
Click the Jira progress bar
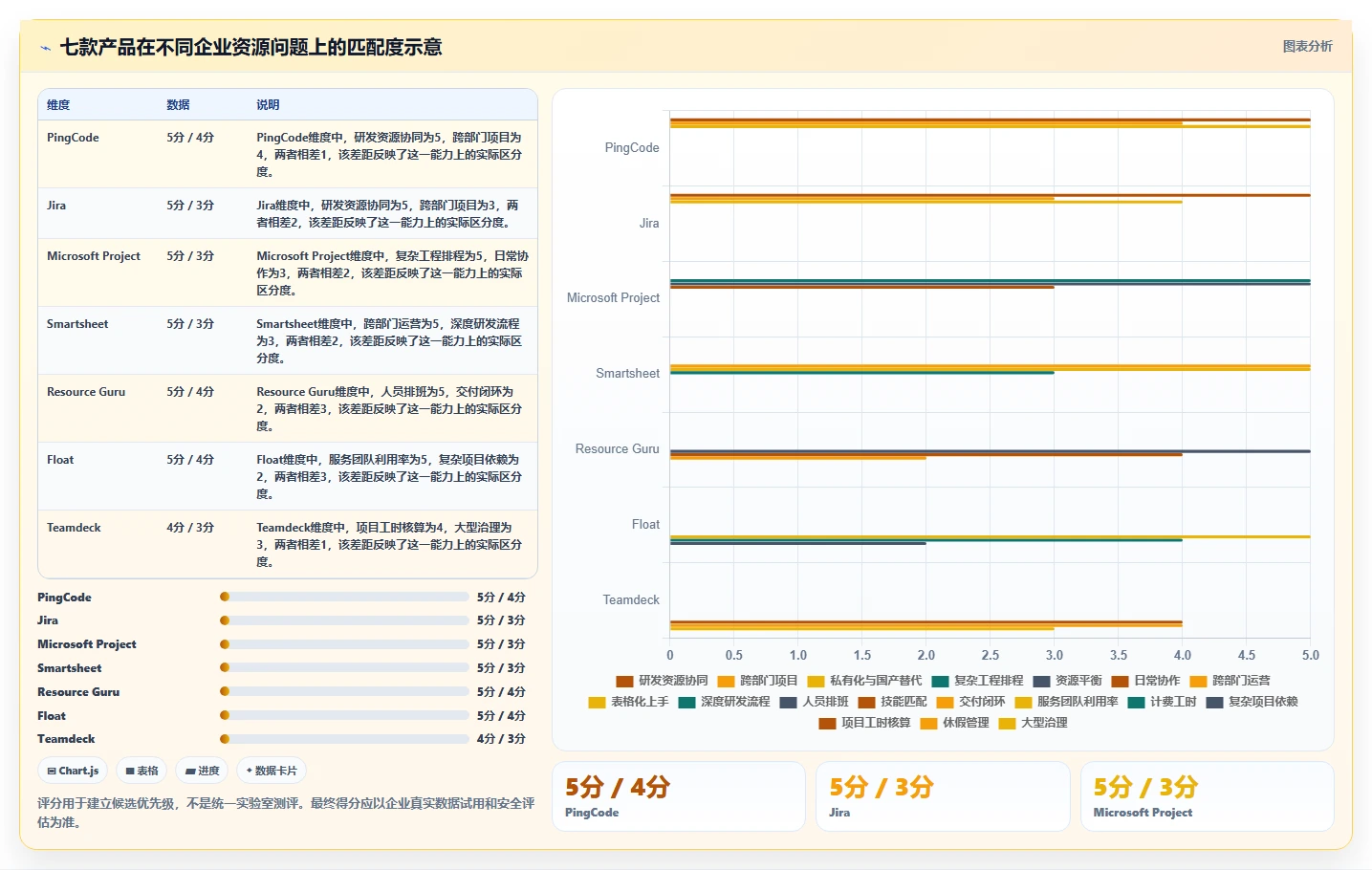344,620
